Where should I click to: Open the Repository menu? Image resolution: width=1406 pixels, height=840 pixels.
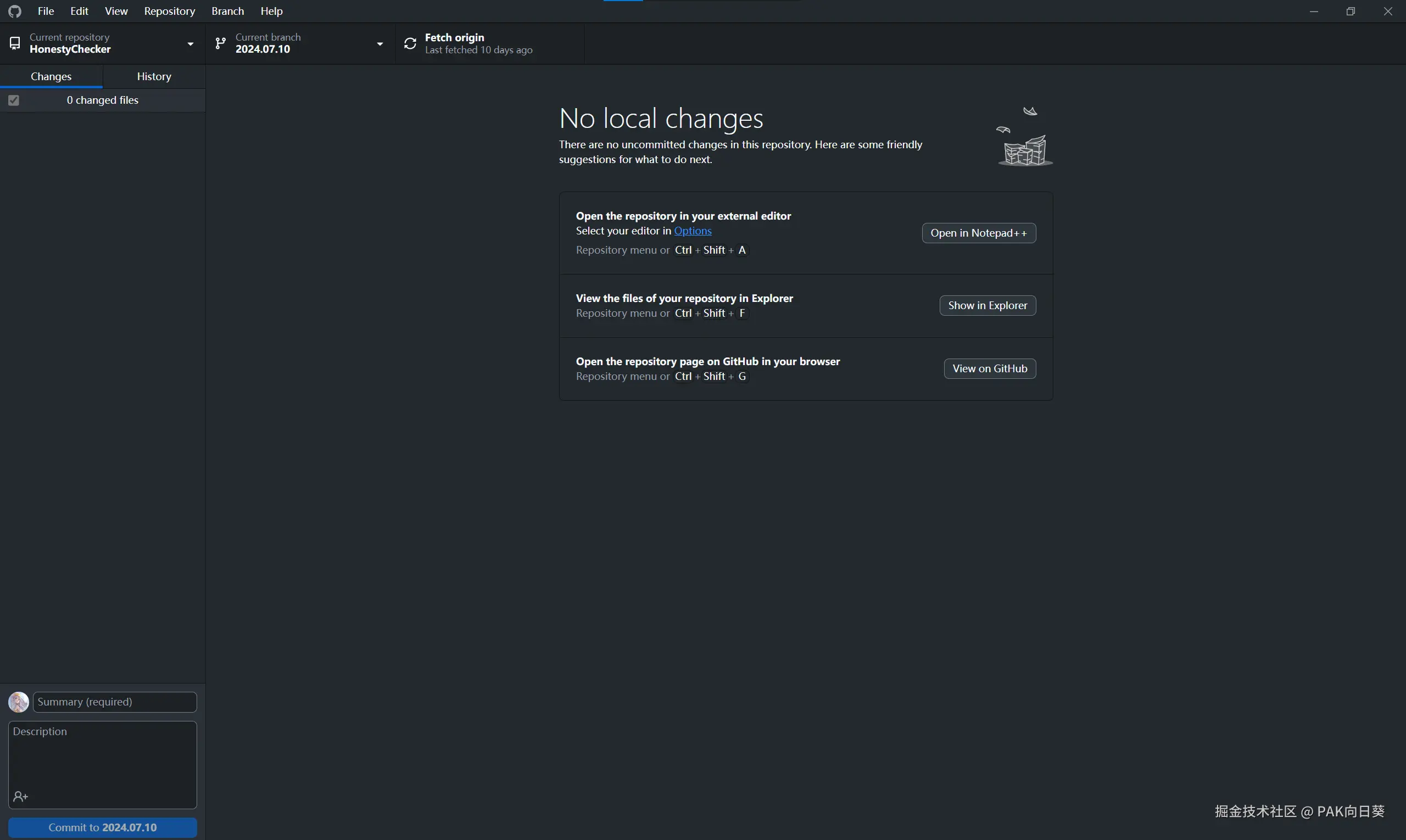click(x=169, y=12)
